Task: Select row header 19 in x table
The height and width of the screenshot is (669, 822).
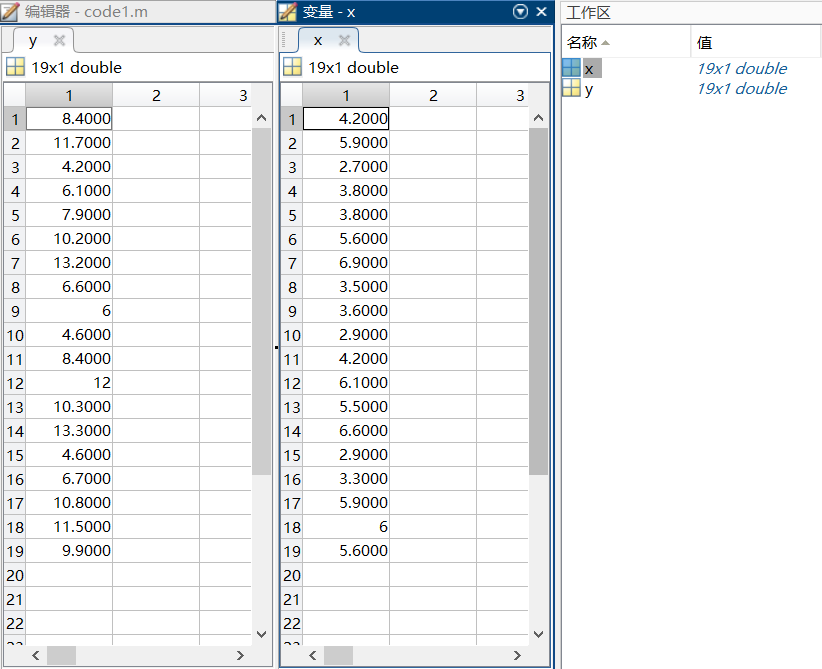Action: [x=291, y=551]
